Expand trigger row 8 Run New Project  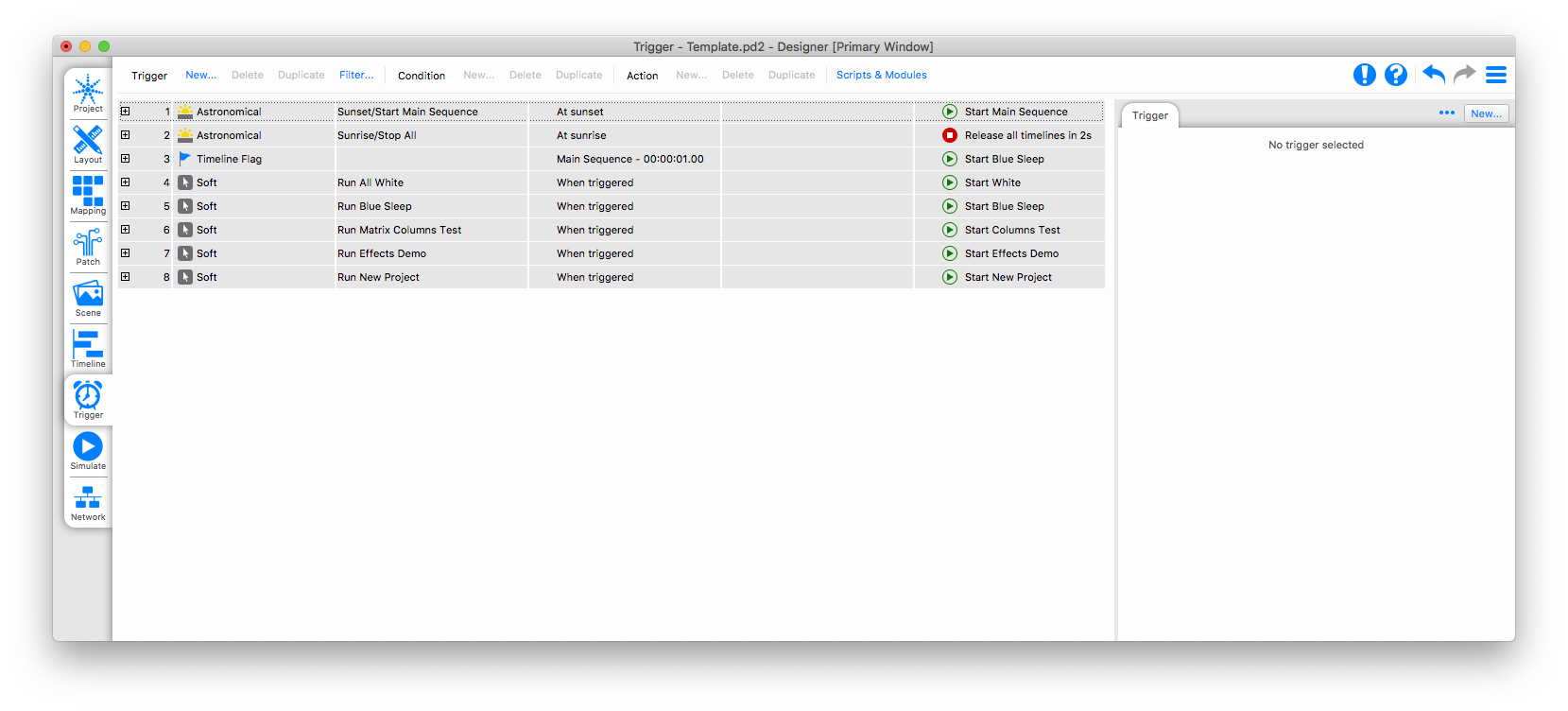tap(125, 277)
